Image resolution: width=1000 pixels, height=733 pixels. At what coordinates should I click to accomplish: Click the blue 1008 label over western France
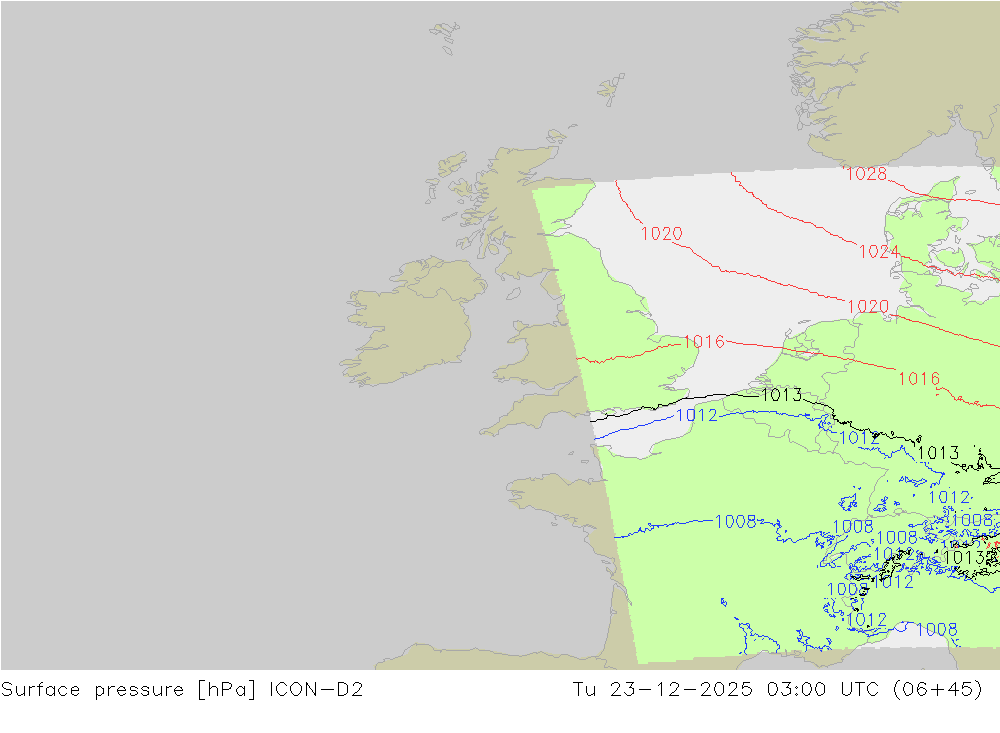[x=735, y=522]
